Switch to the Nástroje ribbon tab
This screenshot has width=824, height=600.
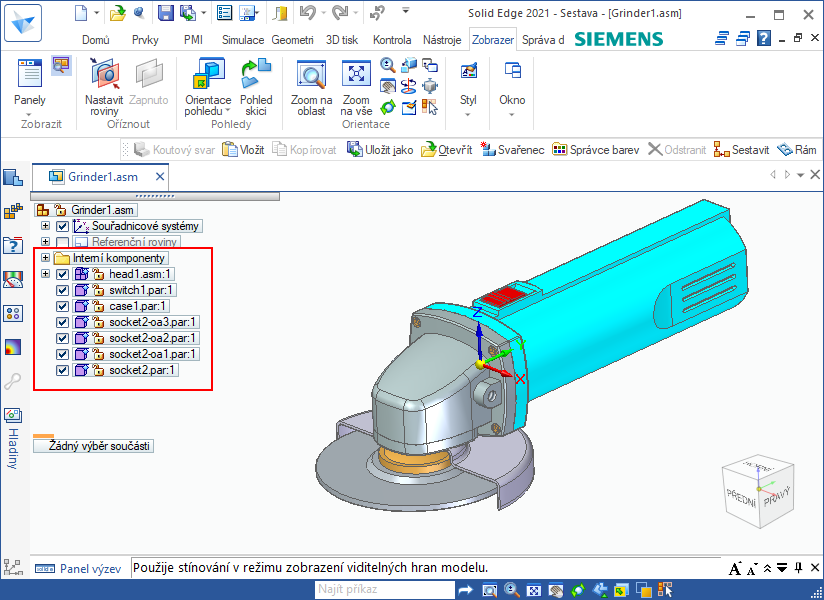(442, 40)
